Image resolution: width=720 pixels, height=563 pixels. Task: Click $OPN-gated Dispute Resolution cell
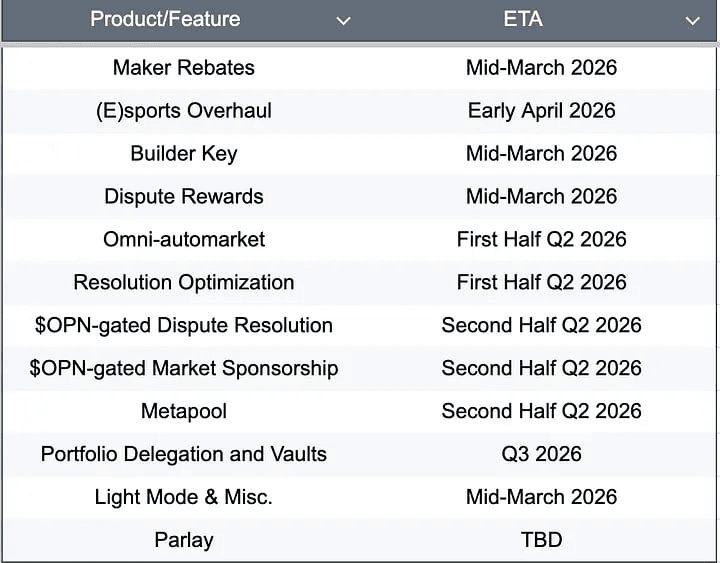tap(184, 326)
